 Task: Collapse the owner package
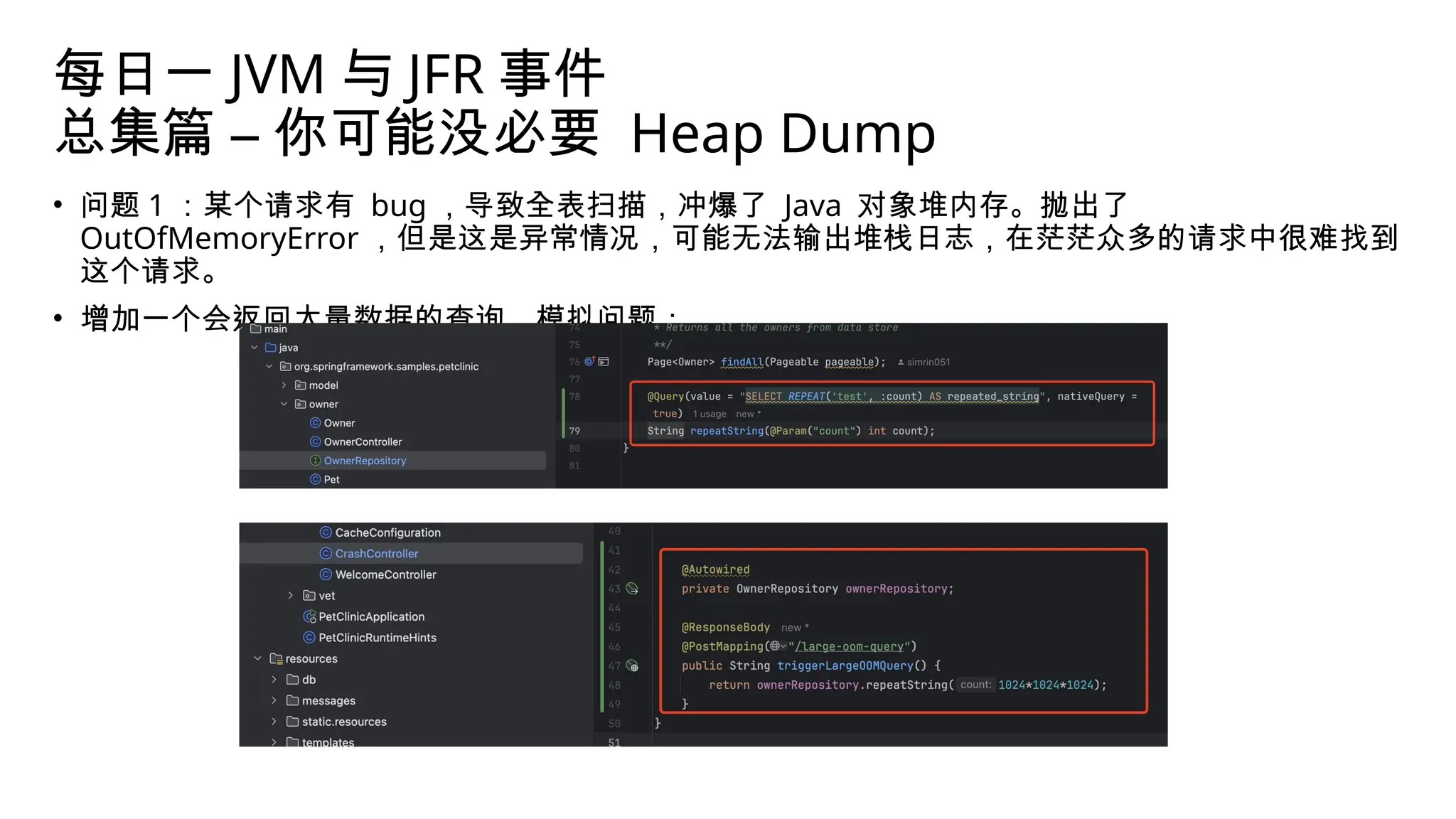(284, 404)
